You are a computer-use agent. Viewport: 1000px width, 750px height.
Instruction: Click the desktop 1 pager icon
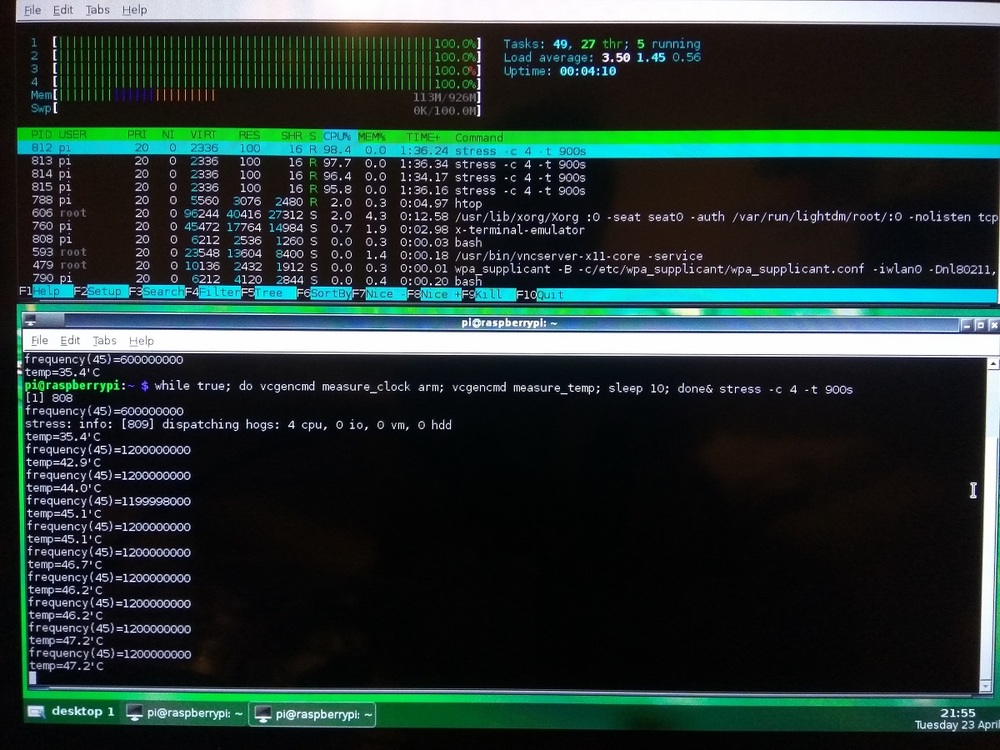[x=36, y=712]
